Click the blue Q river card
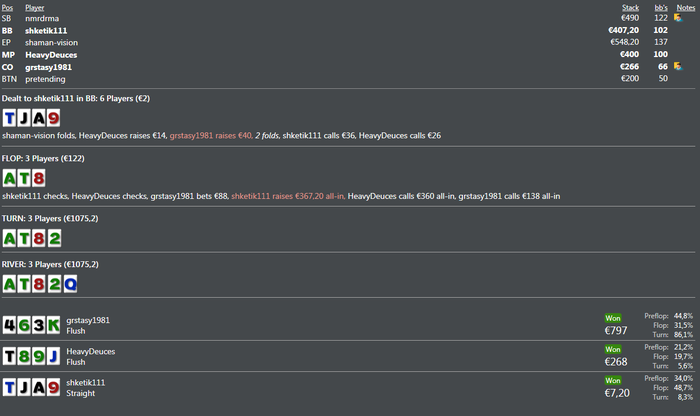 click(x=70, y=284)
